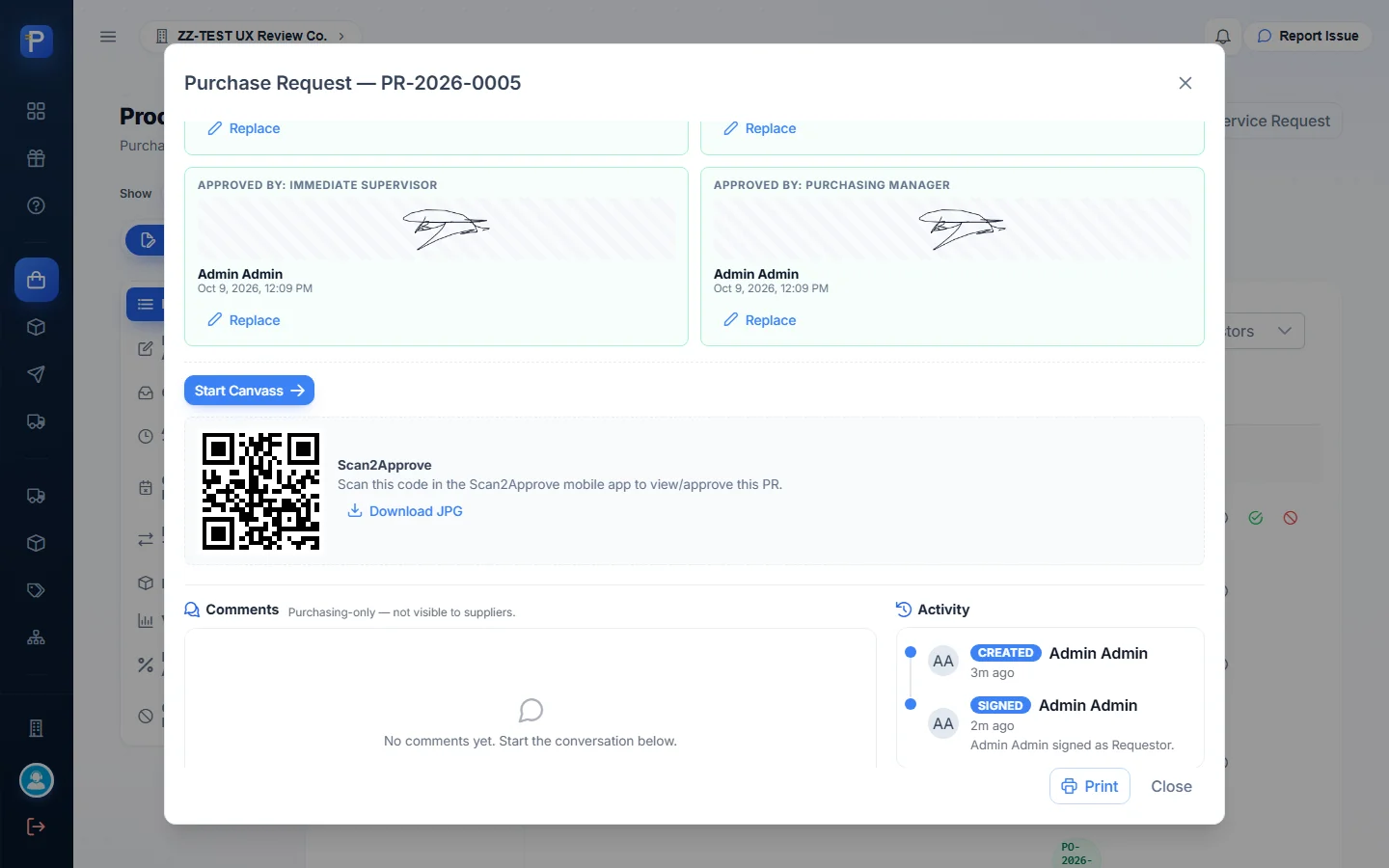This screenshot has height=868, width=1389.
Task: Open the gift icon in sidebar
Action: tap(36, 158)
